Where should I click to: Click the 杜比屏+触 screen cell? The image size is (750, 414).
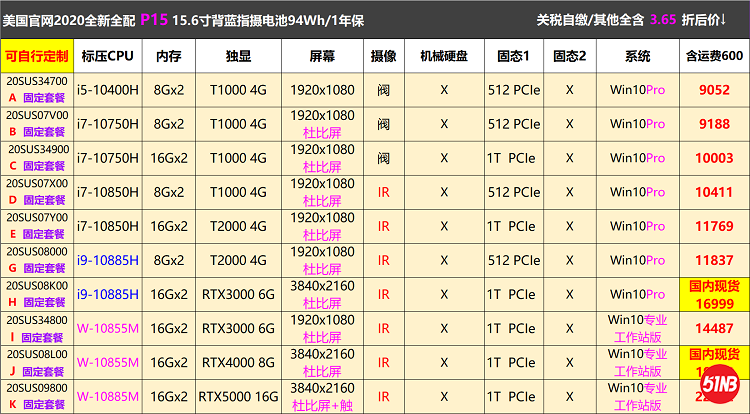(321, 405)
